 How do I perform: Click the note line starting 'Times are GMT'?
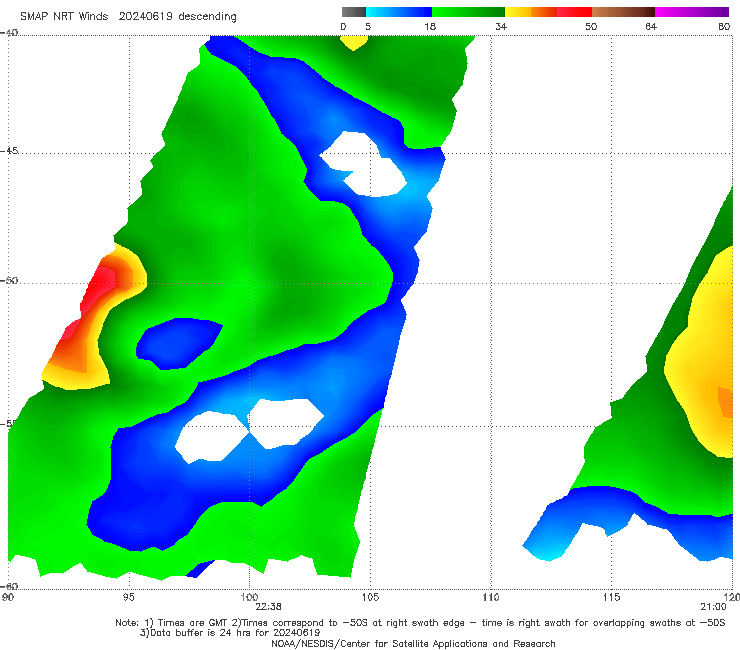[x=420, y=623]
